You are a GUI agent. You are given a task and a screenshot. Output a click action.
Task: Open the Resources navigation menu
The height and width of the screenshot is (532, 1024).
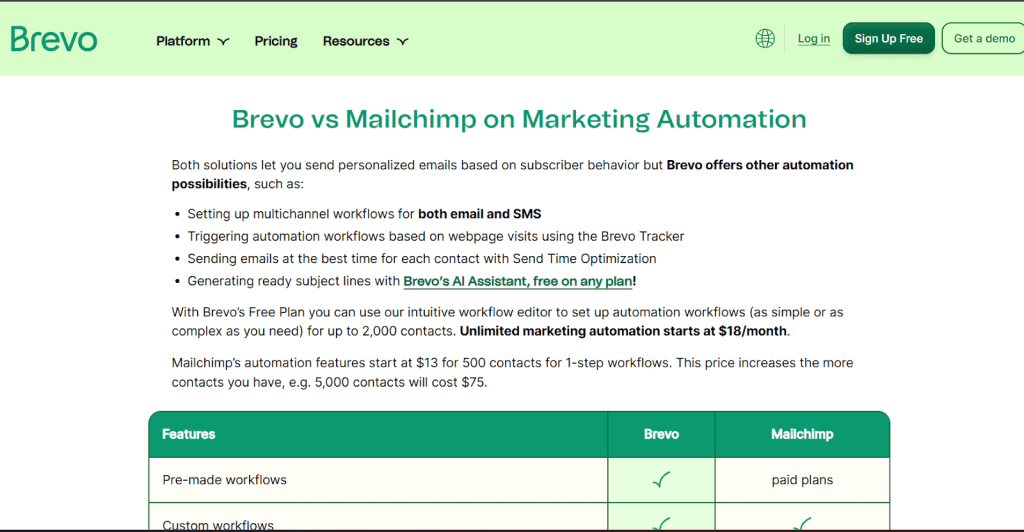(356, 41)
